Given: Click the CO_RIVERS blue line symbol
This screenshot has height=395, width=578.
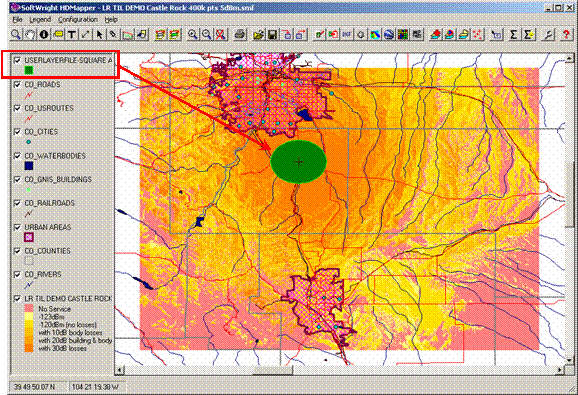Looking at the screenshot, I should tap(29, 285).
